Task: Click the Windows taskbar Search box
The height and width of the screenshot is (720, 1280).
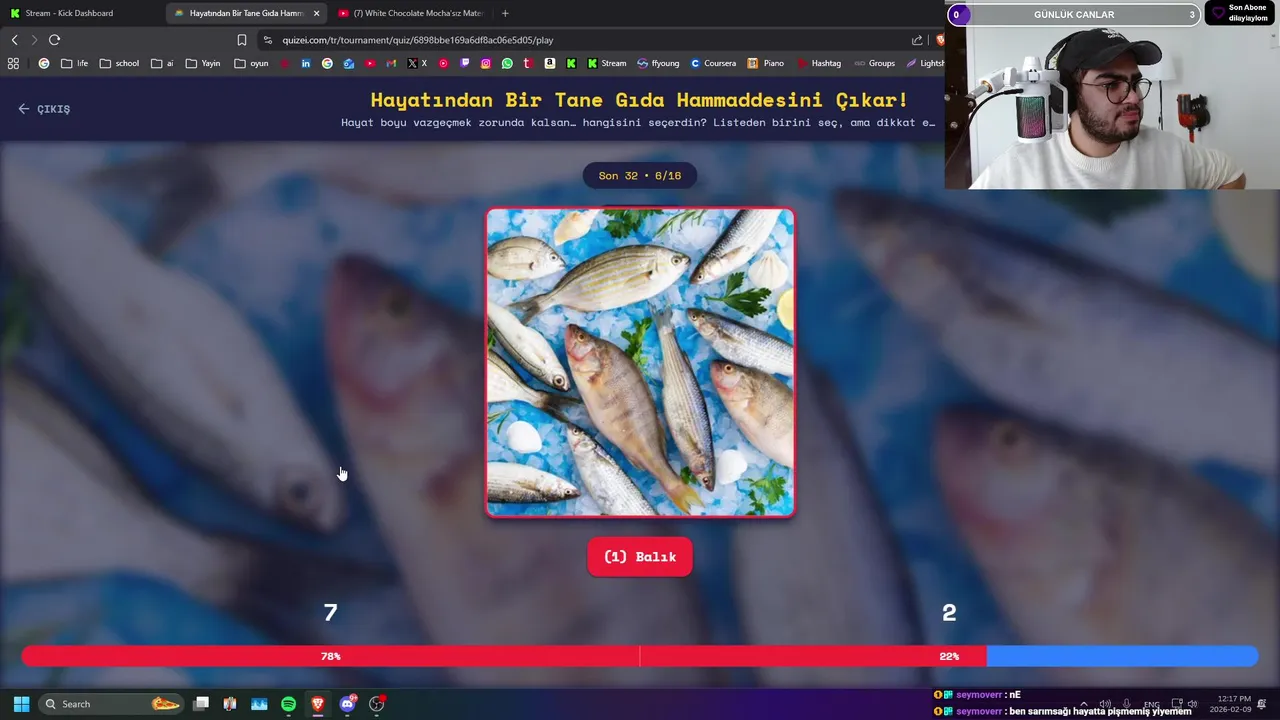Action: point(112,704)
